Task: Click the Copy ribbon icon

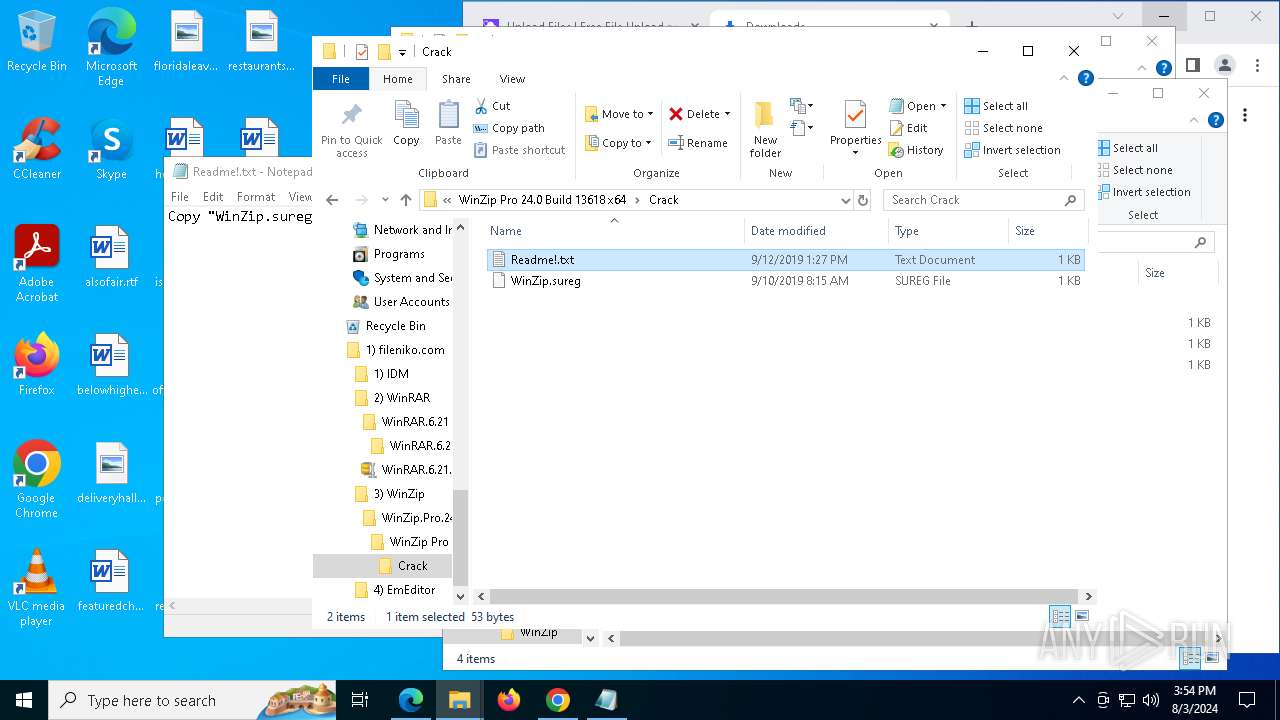Action: point(406,124)
